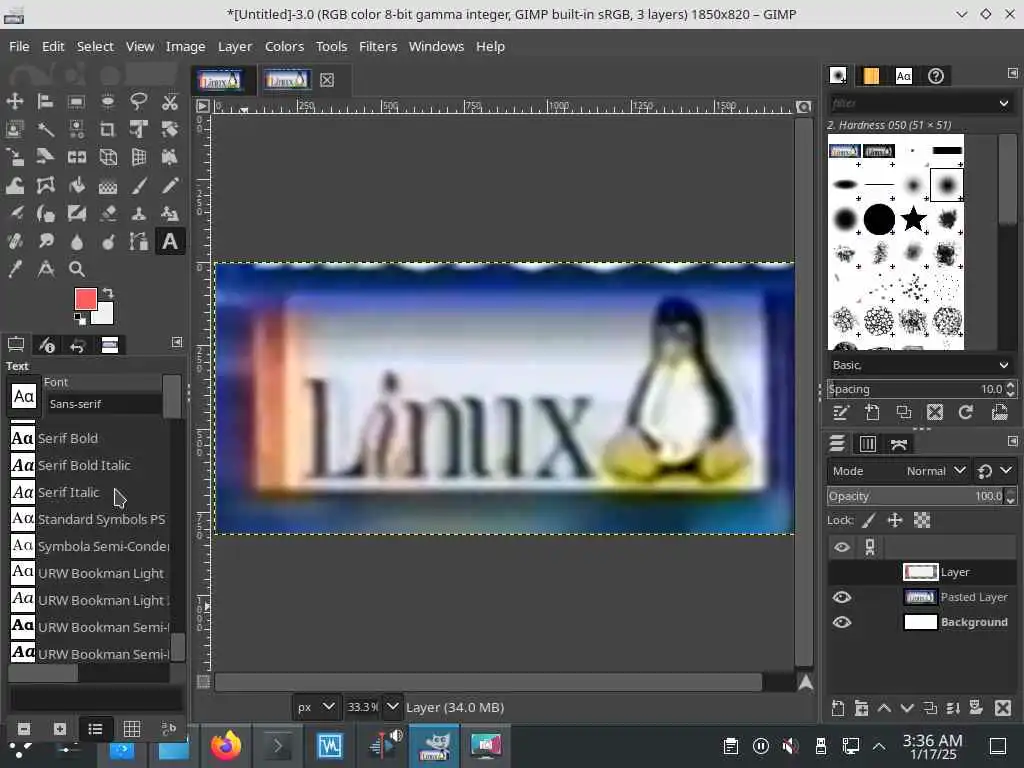1024x768 pixels.
Task: Open the Colors menu
Action: point(284,46)
